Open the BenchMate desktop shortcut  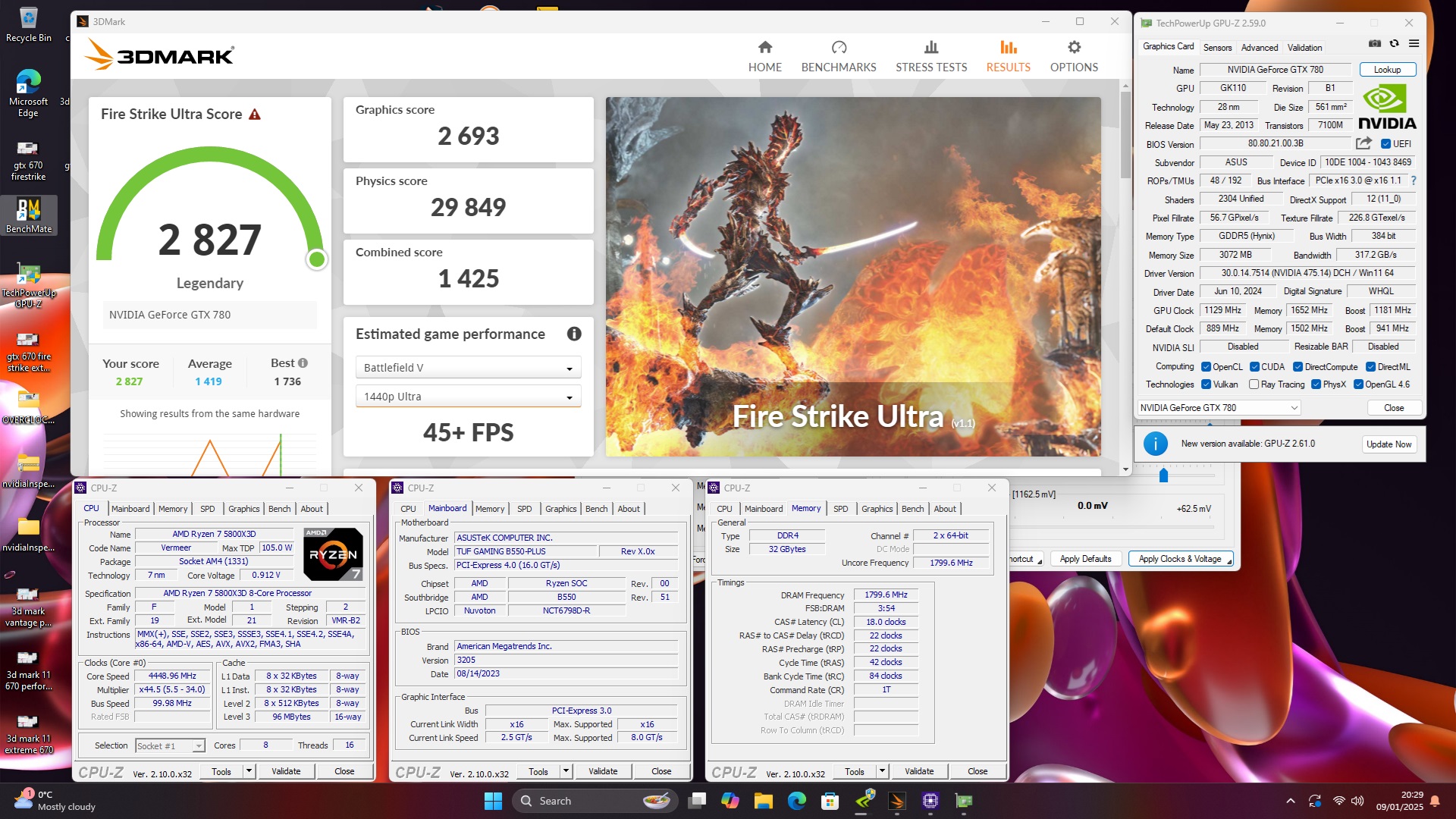29,215
